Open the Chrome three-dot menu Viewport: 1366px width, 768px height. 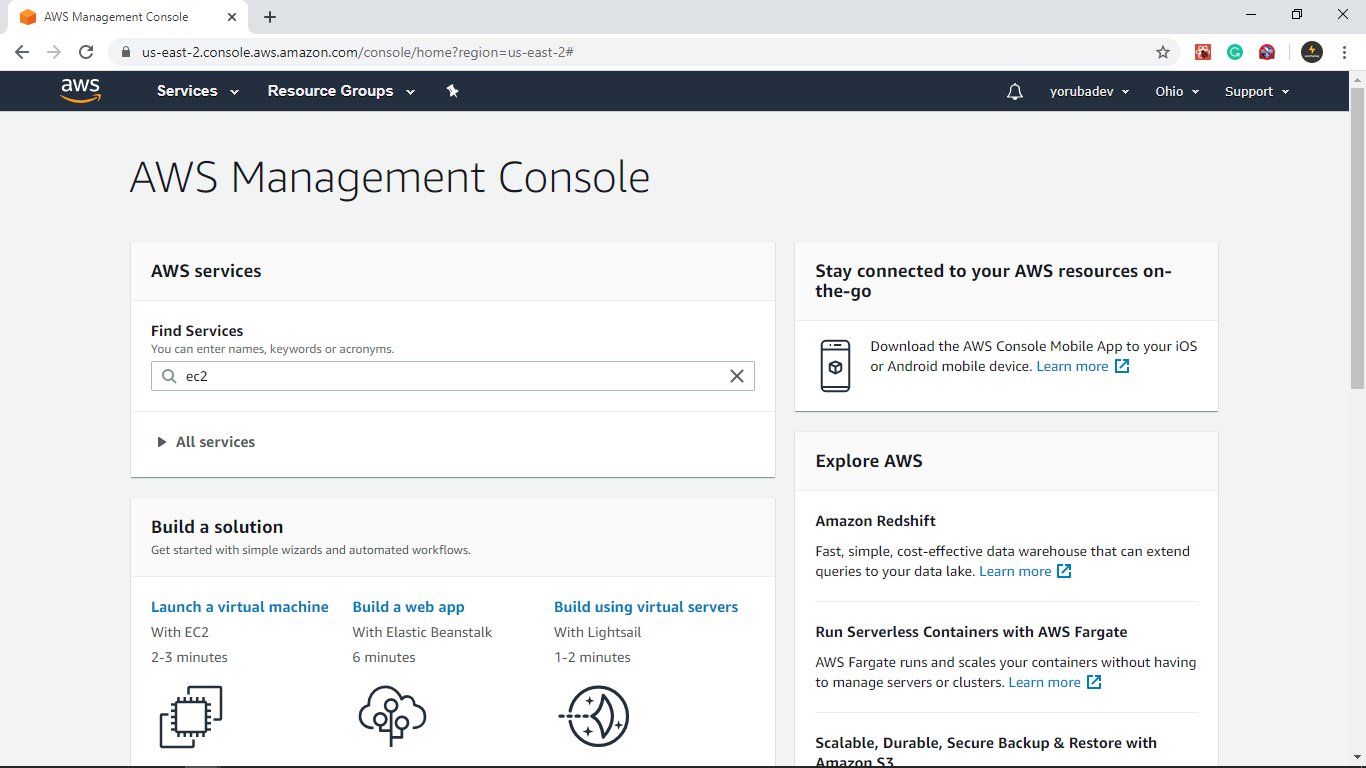(x=1344, y=52)
